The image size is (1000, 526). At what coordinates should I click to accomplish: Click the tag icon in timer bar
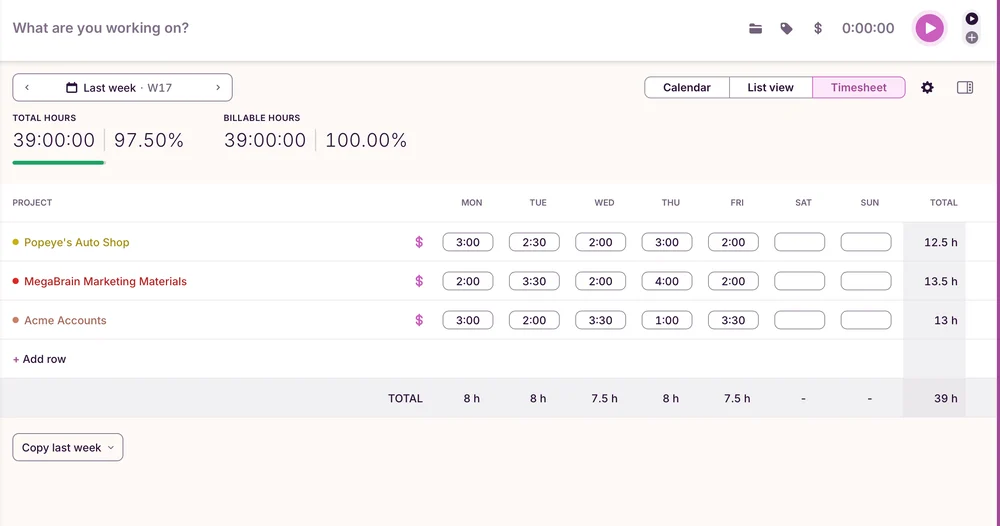coord(786,28)
